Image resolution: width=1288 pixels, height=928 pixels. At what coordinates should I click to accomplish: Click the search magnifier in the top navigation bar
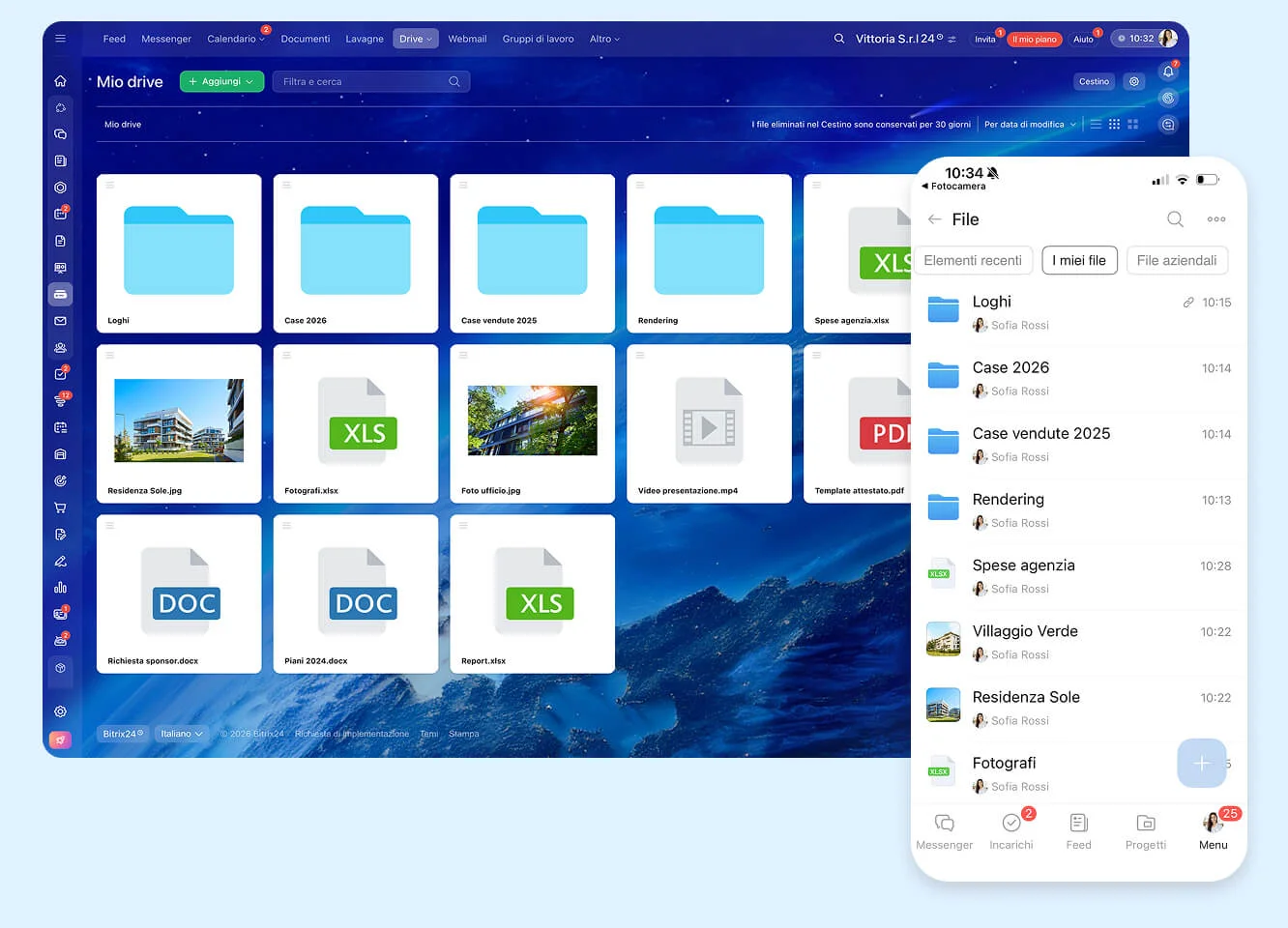[837, 39]
